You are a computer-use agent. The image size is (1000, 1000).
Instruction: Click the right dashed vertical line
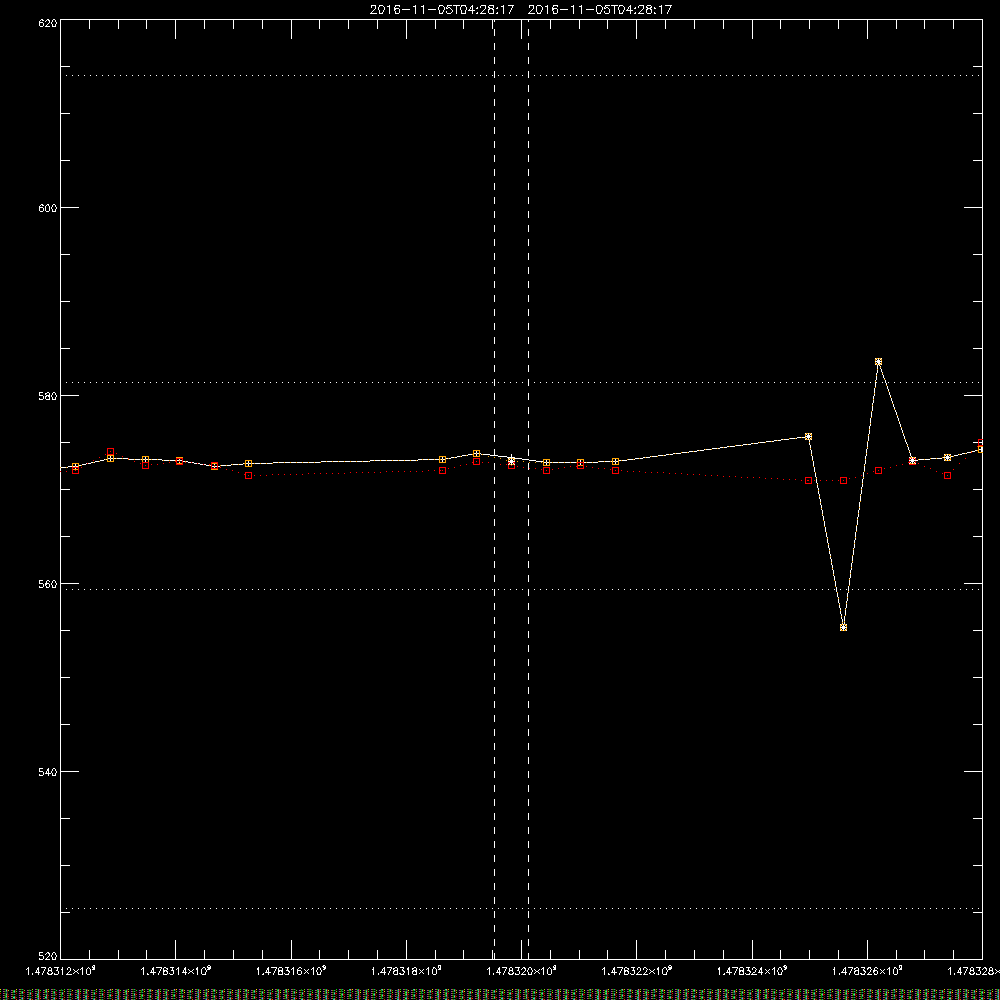[528, 489]
